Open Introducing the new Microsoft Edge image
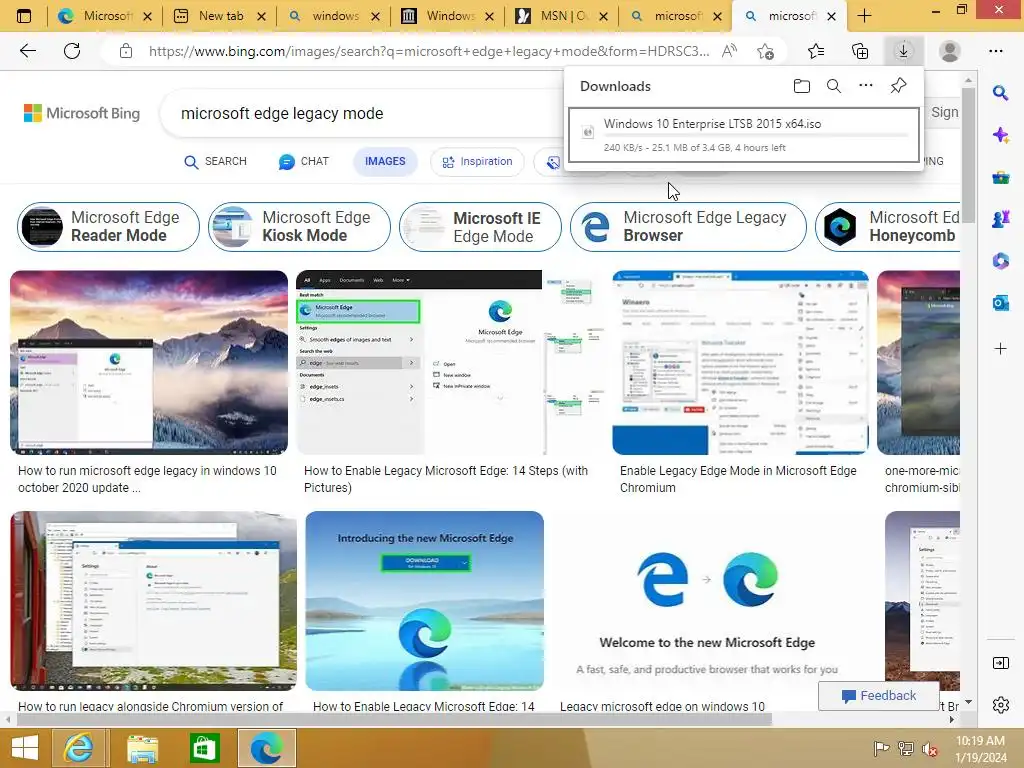This screenshot has width=1024, height=768. point(424,601)
